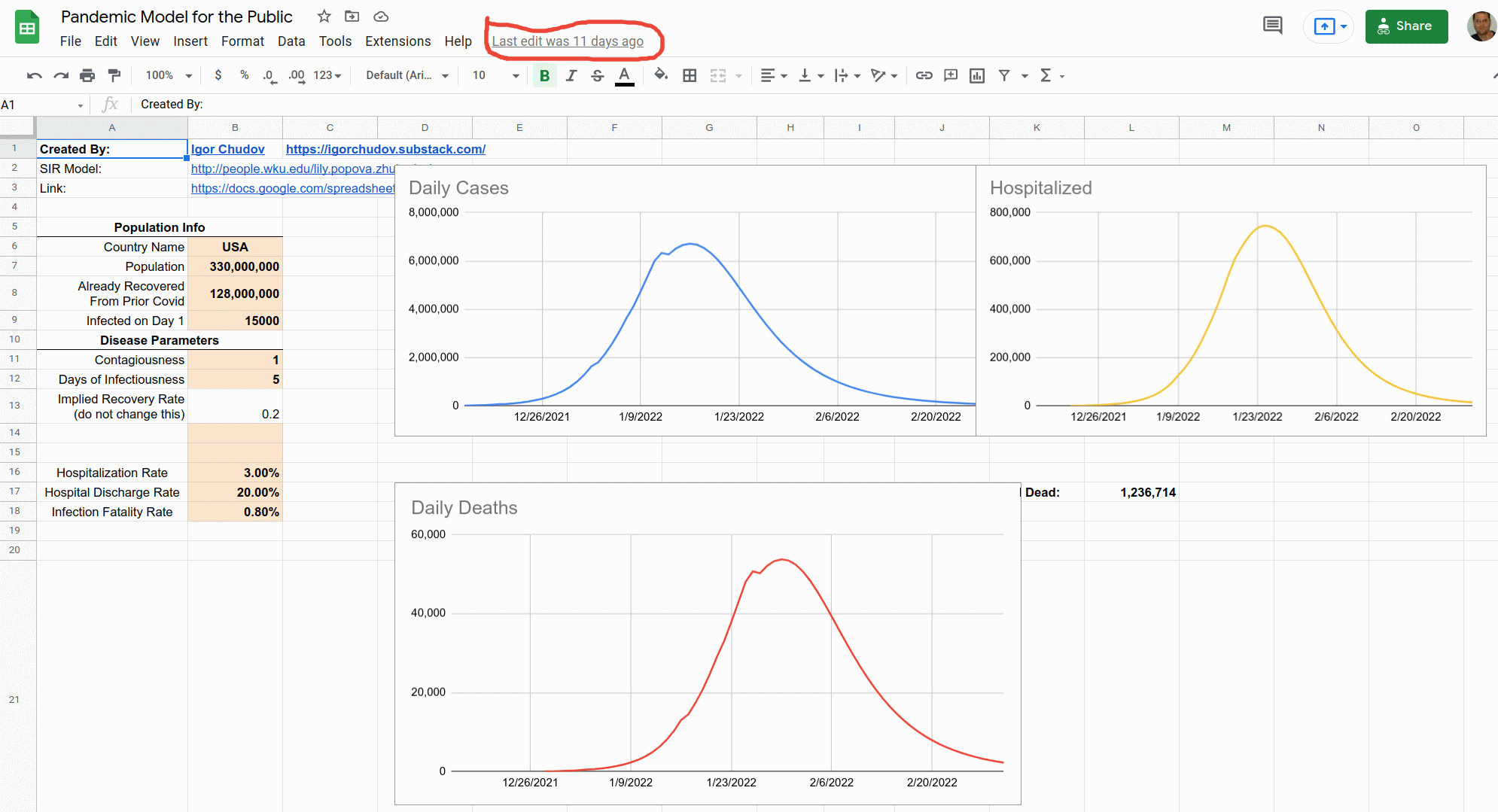Click the Insert chart icon

point(977,75)
